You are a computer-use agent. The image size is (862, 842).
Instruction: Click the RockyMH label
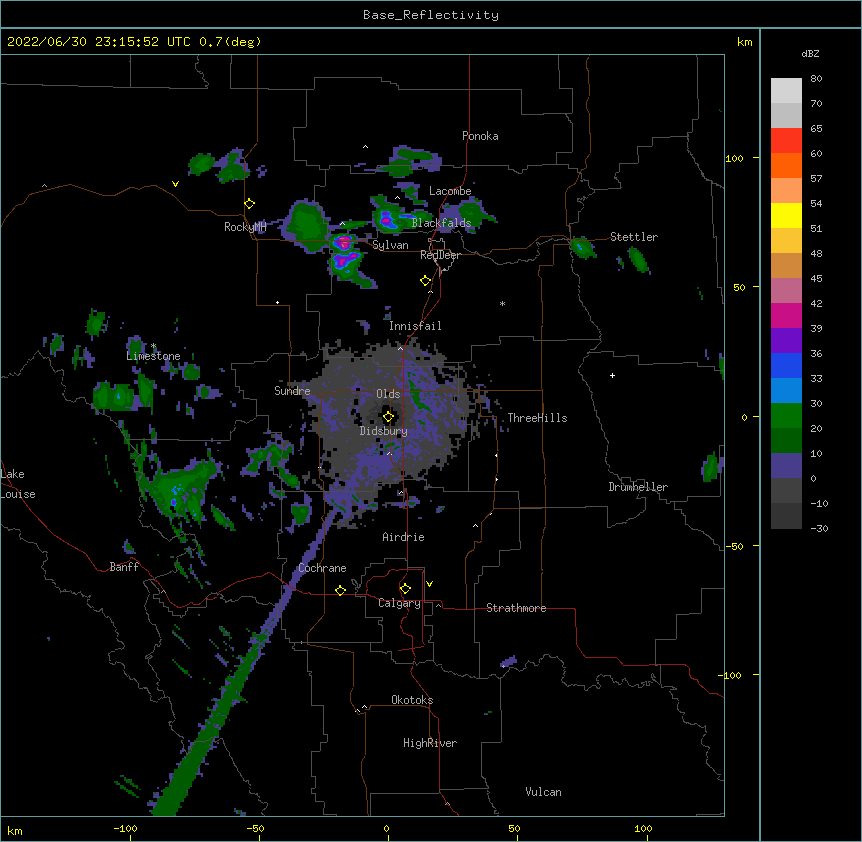pos(245,227)
